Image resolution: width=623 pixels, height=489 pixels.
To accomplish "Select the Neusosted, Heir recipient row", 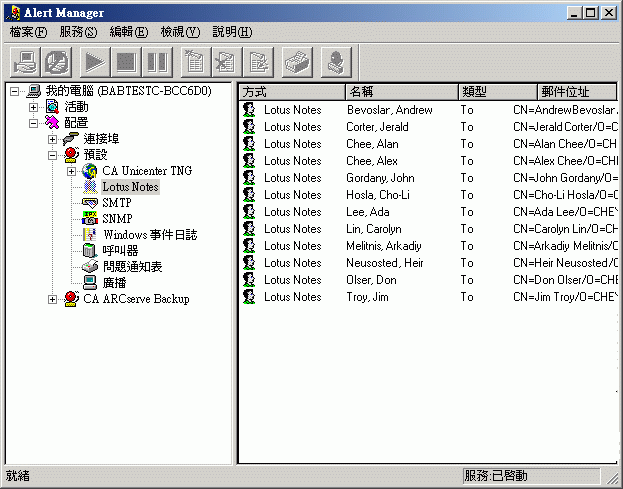I will (428, 263).
